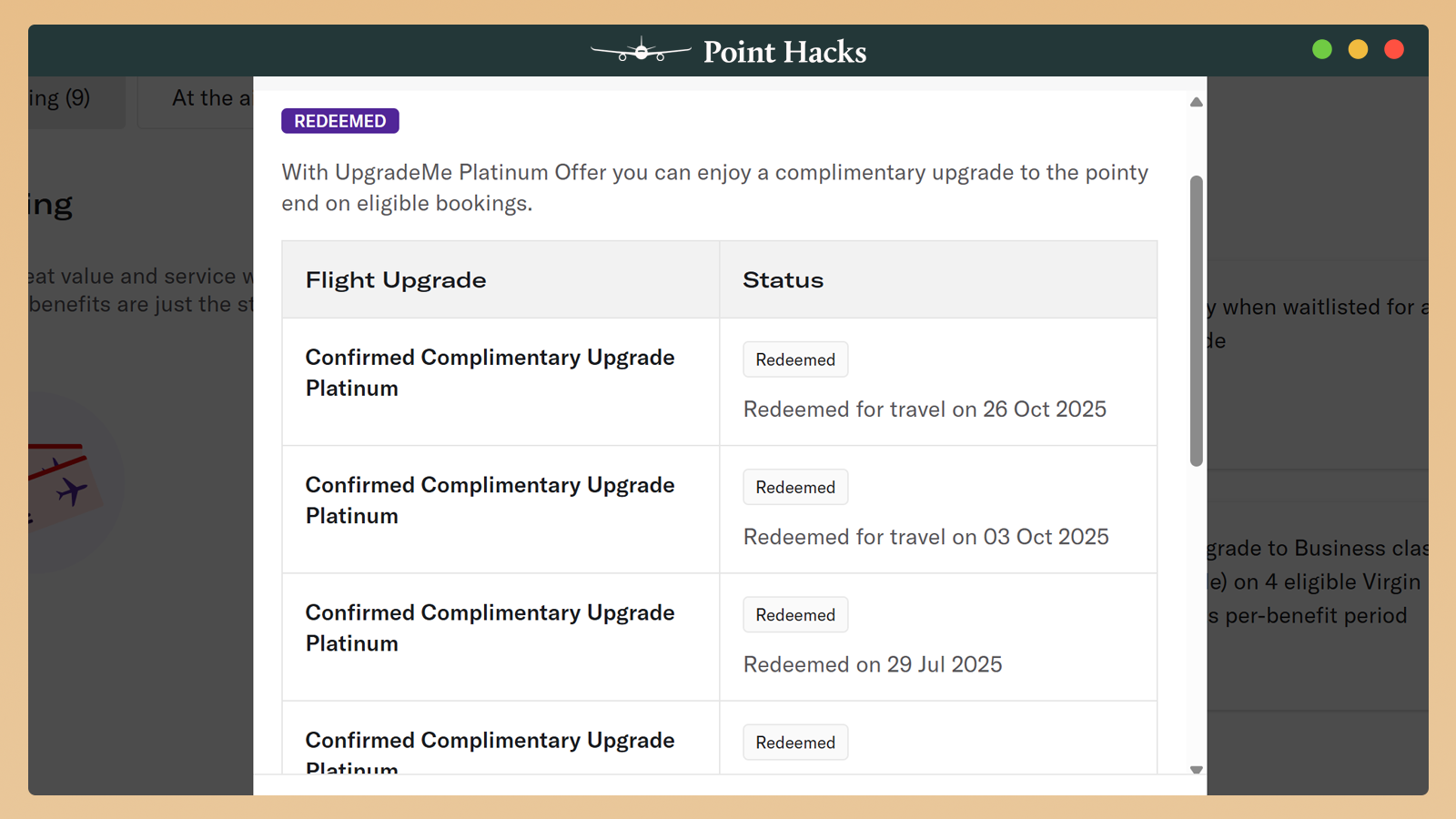The height and width of the screenshot is (819, 1456).
Task: Click the yellow window control dot
Action: tap(1358, 49)
